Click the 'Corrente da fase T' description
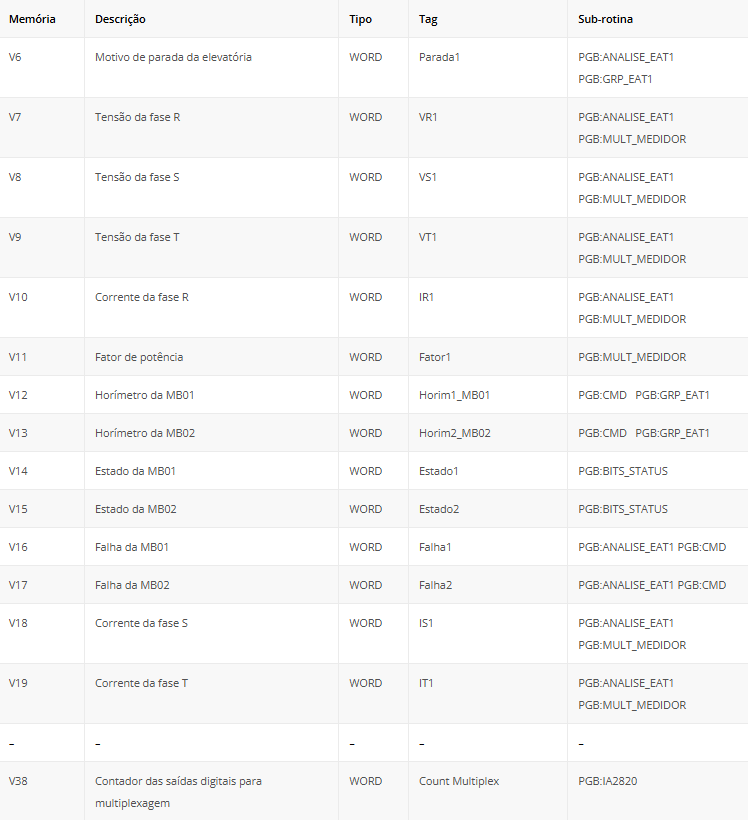This screenshot has height=820, width=748. [x=141, y=683]
